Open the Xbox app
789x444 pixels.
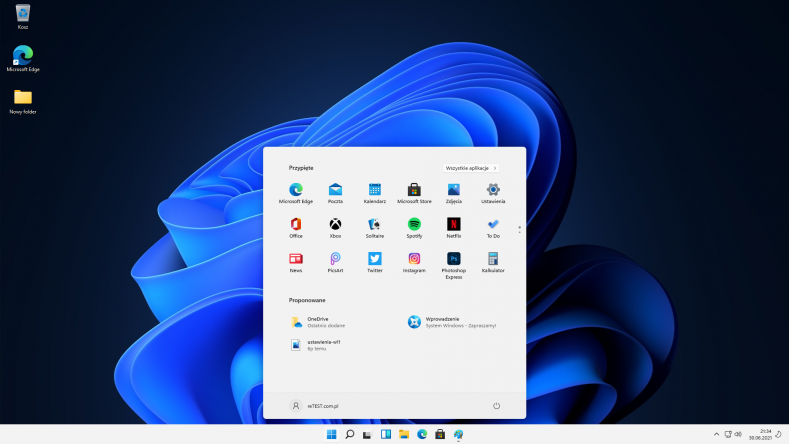(x=335, y=228)
